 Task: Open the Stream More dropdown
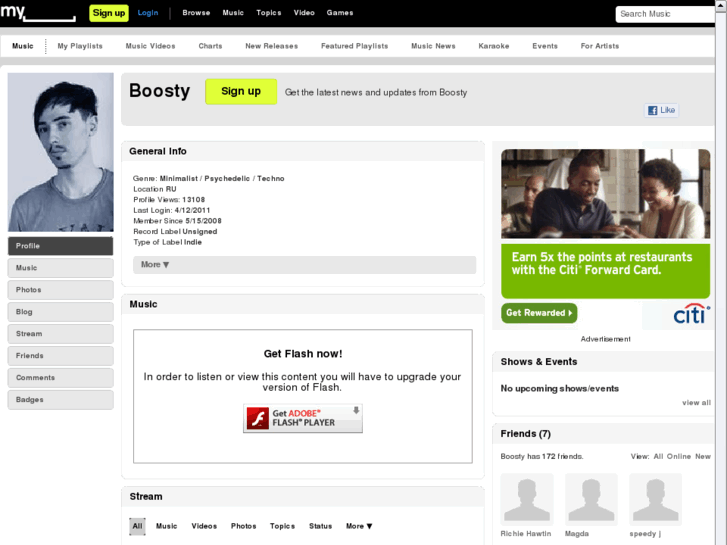(x=359, y=526)
